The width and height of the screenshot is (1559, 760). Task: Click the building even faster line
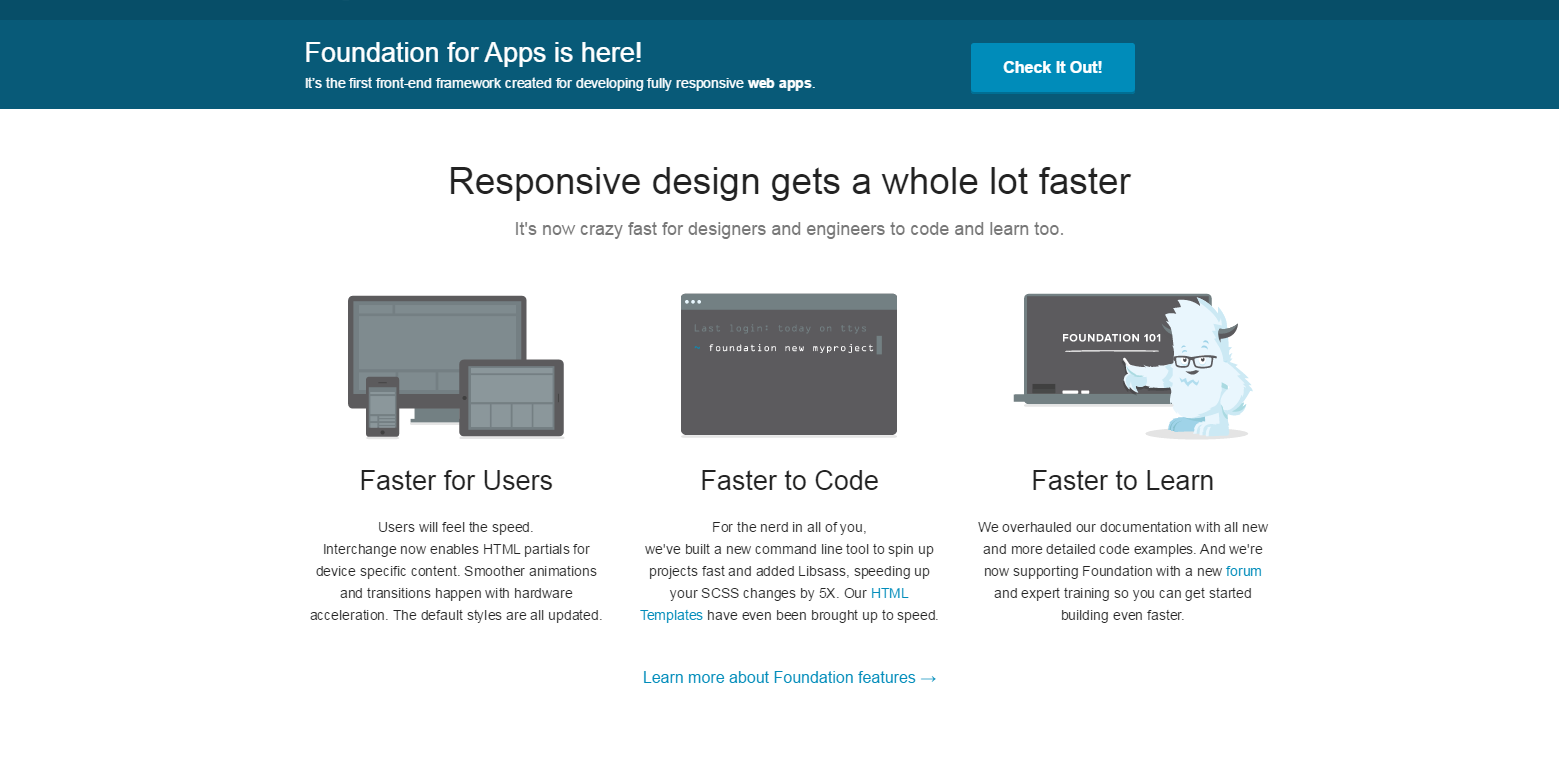tap(1123, 615)
